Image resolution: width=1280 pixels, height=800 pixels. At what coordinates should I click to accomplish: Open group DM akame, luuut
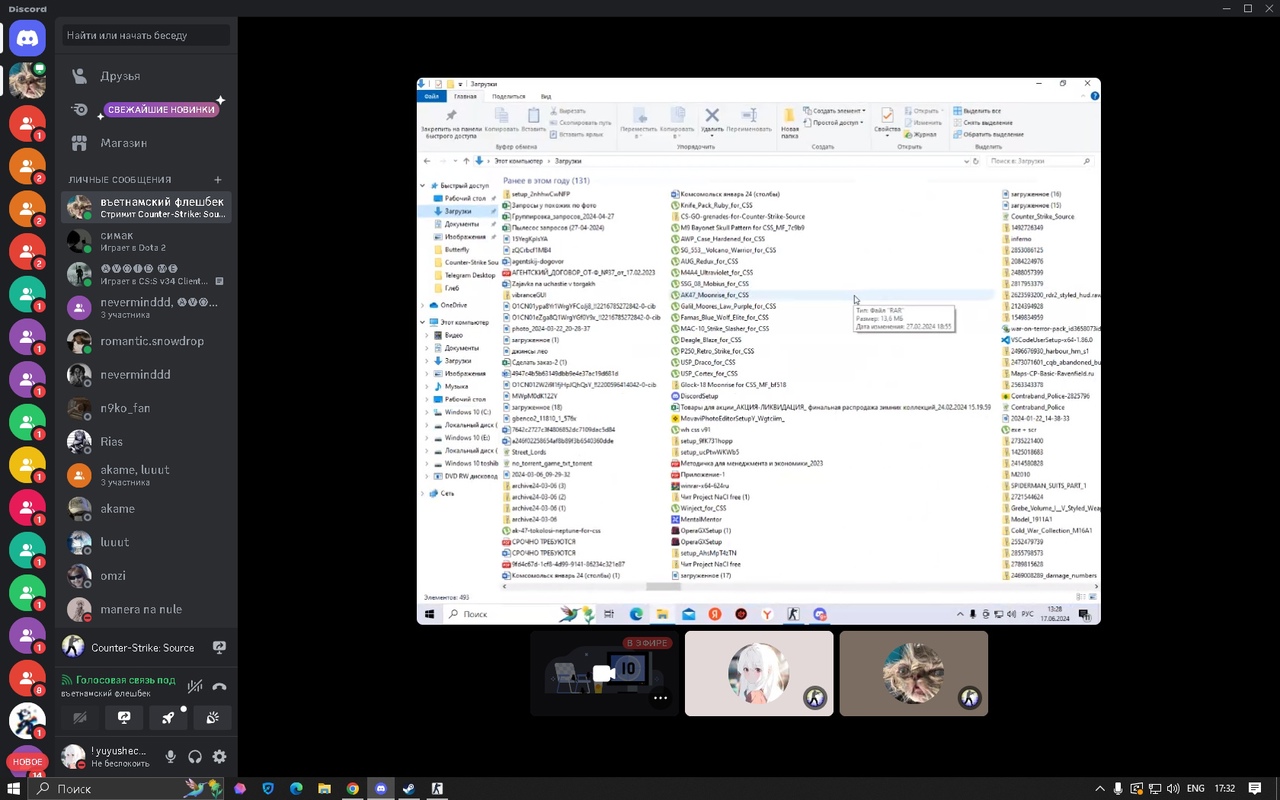click(x=146, y=475)
